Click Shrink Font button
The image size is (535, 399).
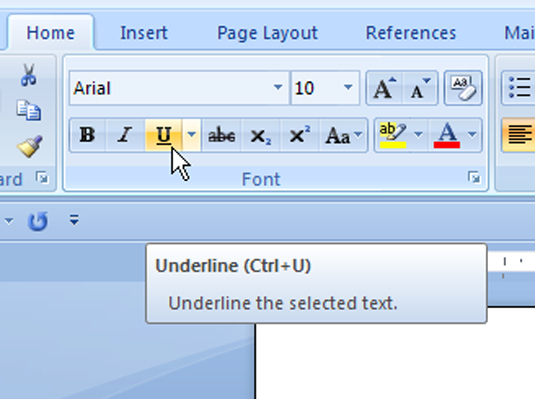[420, 88]
